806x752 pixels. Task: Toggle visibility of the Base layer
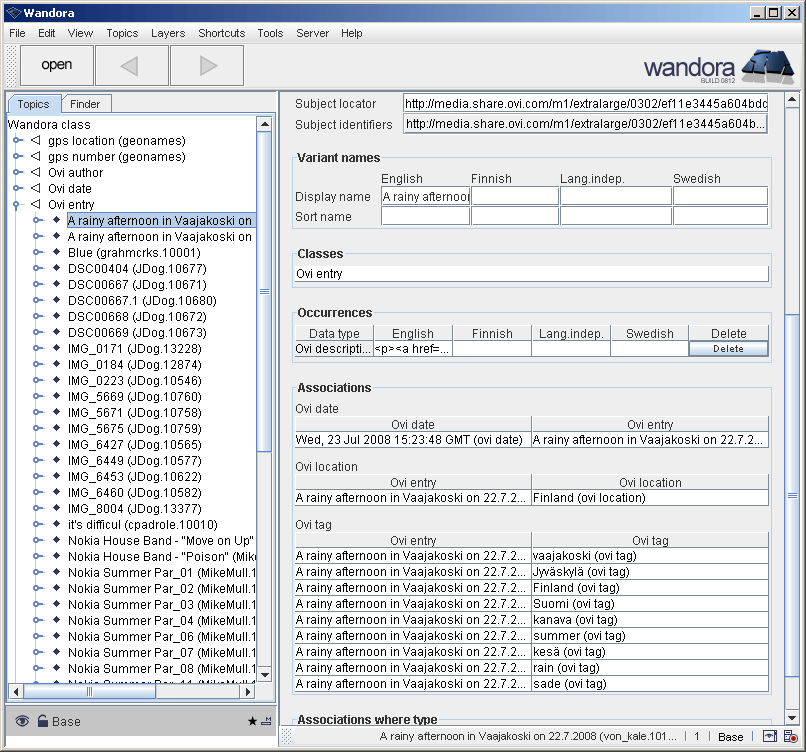click(22, 720)
